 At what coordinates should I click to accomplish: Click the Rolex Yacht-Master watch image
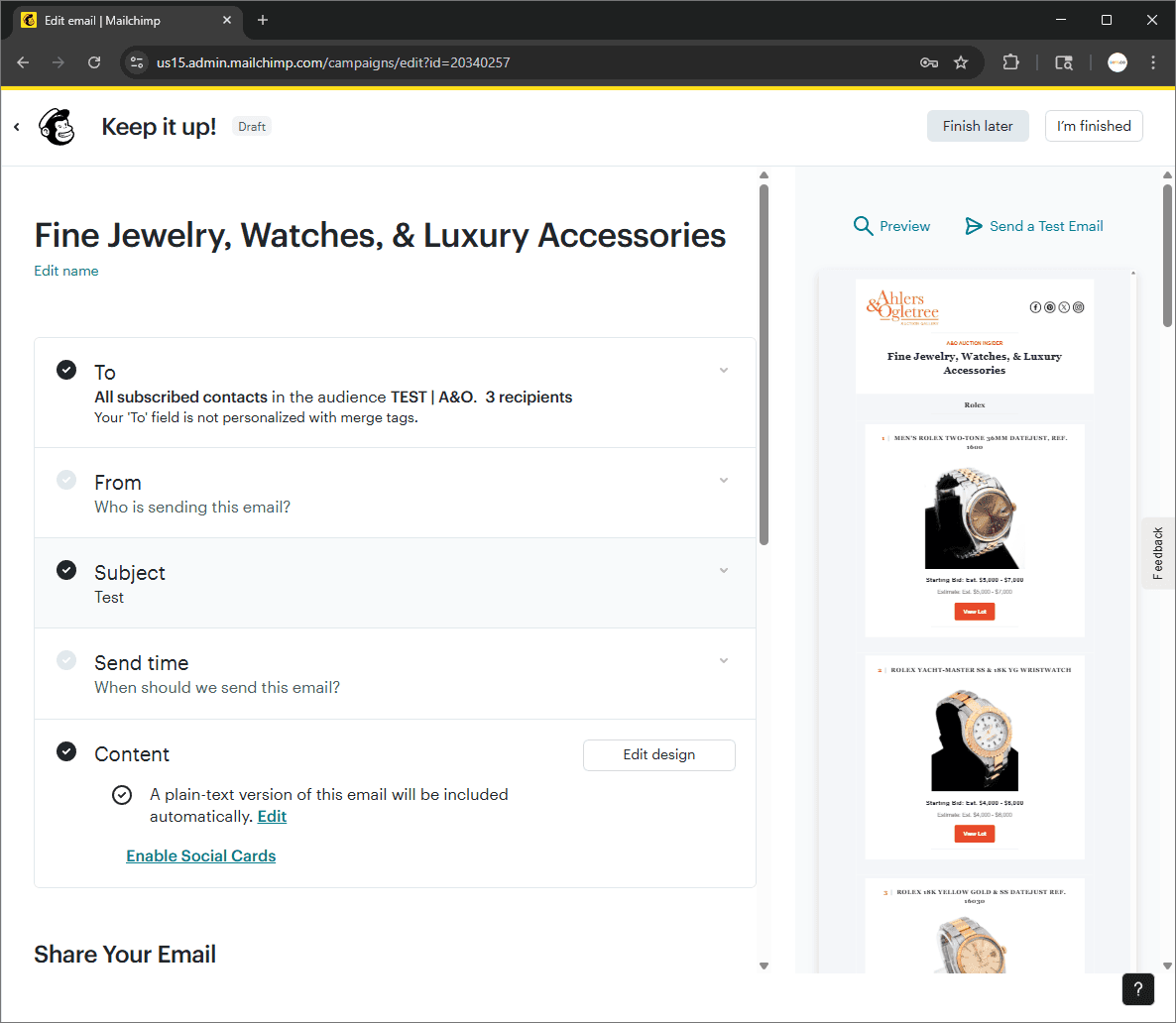[x=975, y=740]
